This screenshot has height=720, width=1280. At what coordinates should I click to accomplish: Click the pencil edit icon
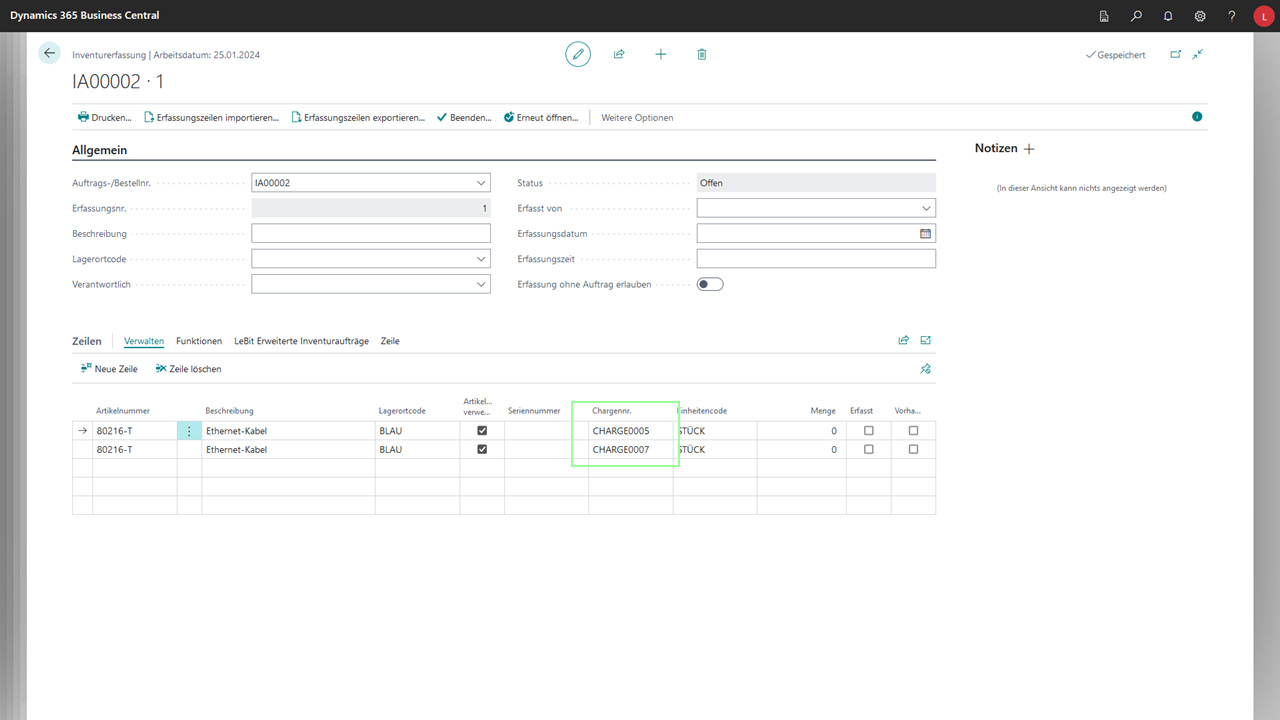(x=578, y=54)
